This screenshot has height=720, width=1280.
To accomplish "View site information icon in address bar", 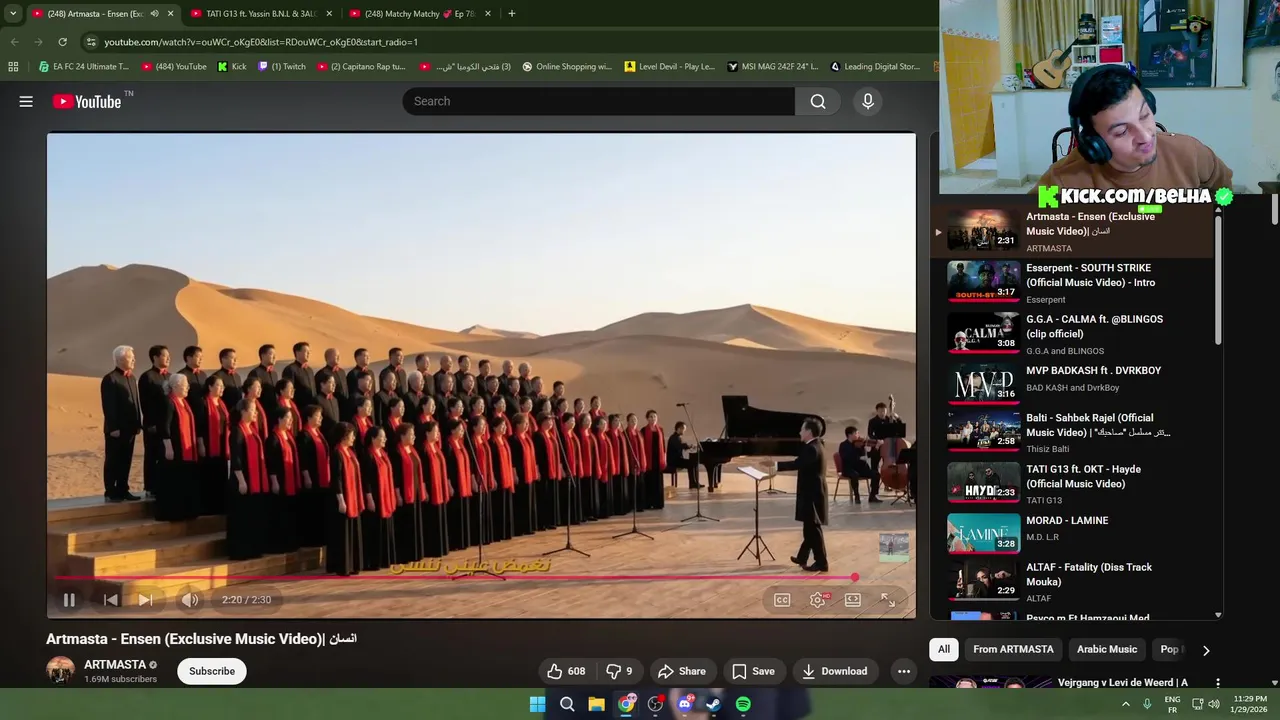I will (x=91, y=42).
